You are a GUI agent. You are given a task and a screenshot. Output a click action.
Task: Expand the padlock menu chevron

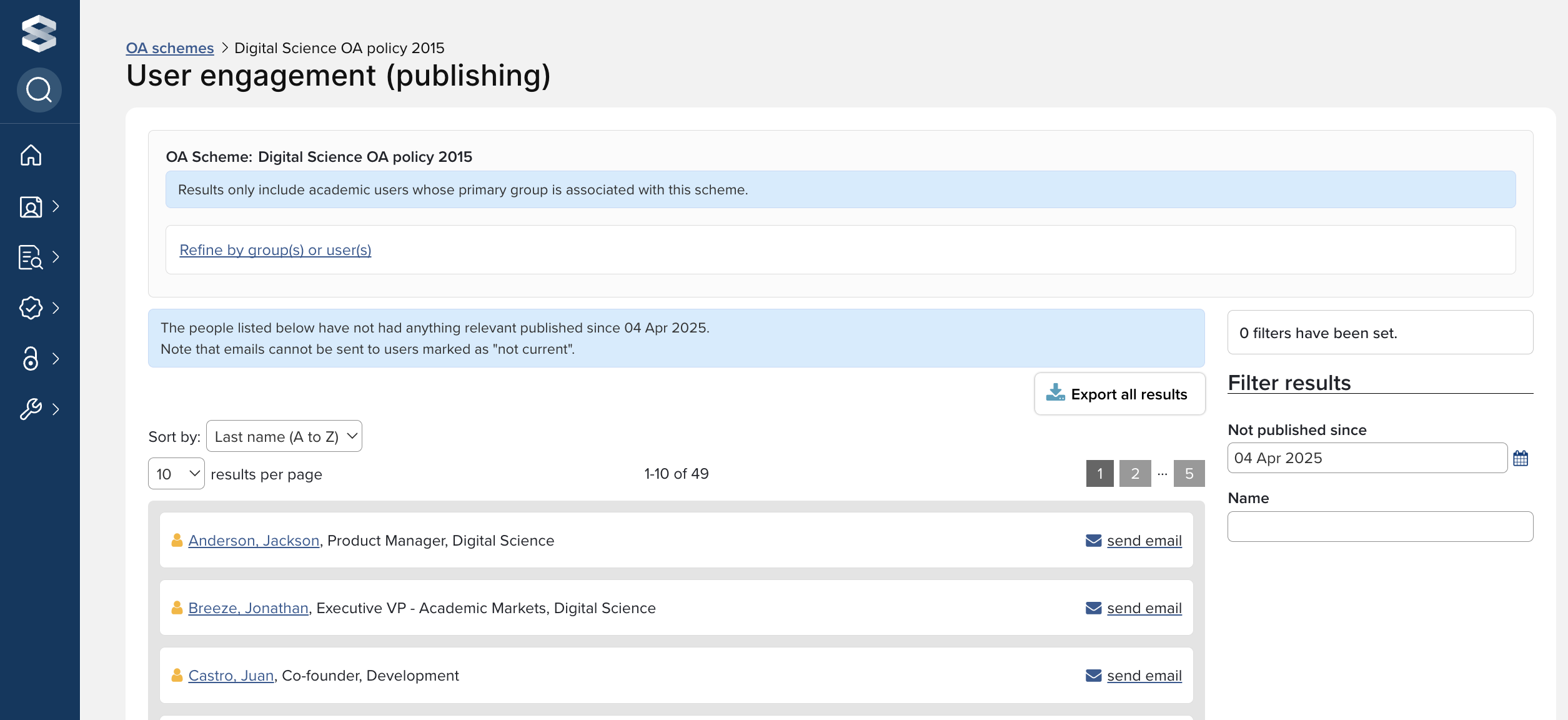point(56,358)
